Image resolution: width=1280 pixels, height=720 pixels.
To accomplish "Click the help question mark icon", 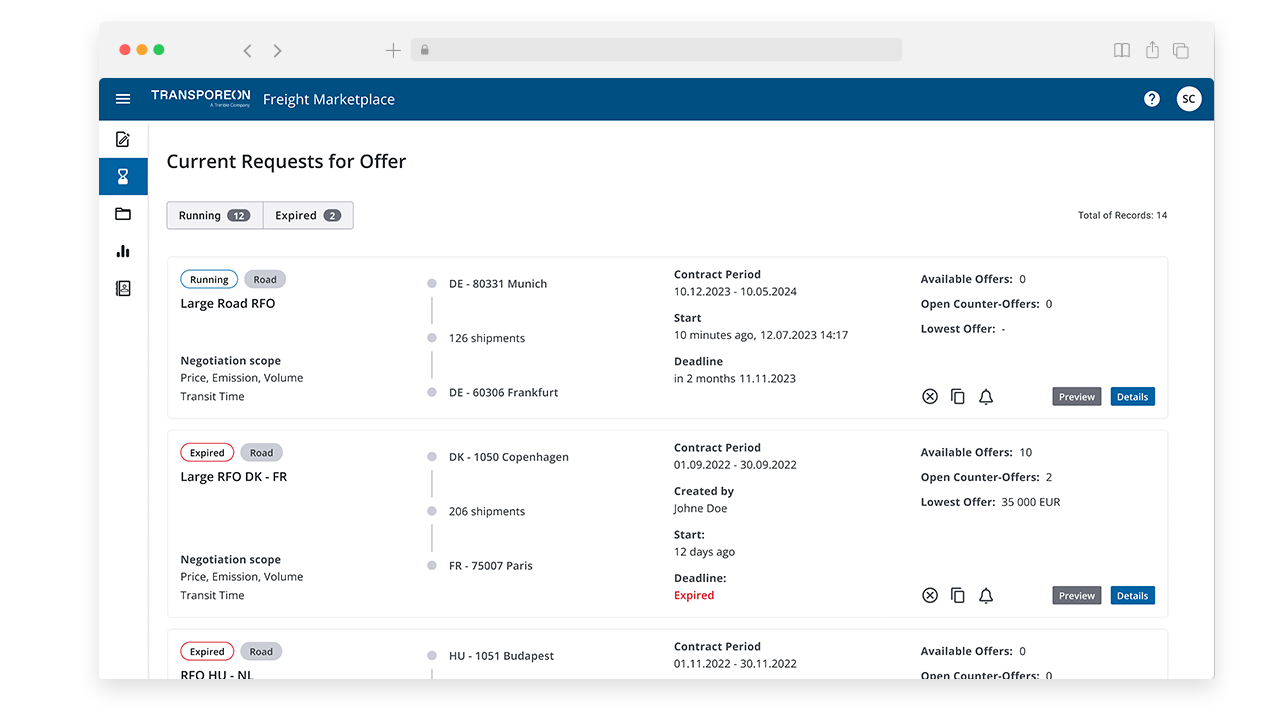I will 1151,99.
